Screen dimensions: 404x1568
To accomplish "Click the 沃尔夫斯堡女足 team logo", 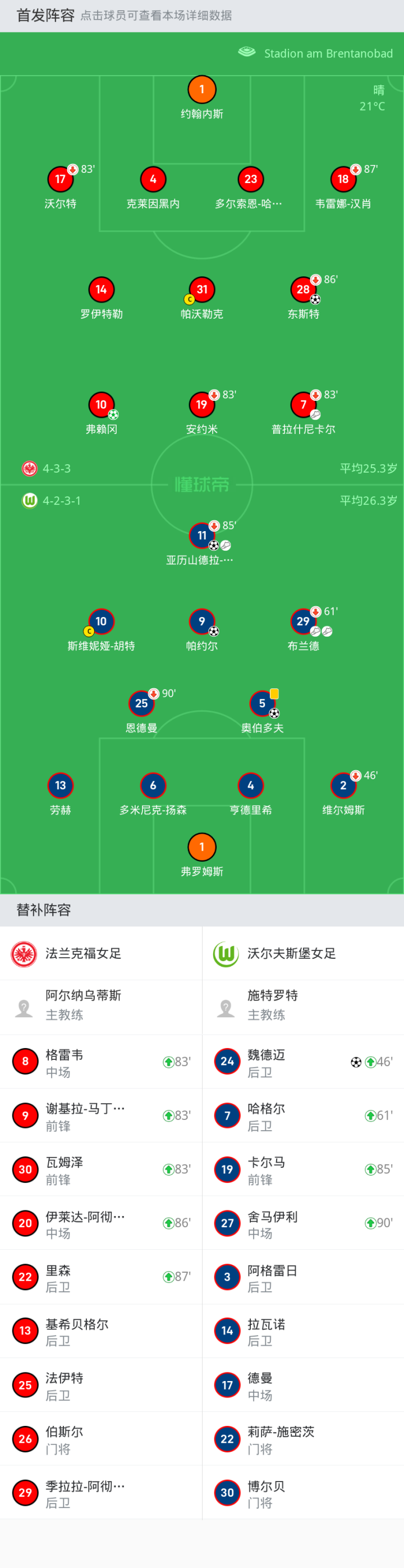I will coord(226,953).
